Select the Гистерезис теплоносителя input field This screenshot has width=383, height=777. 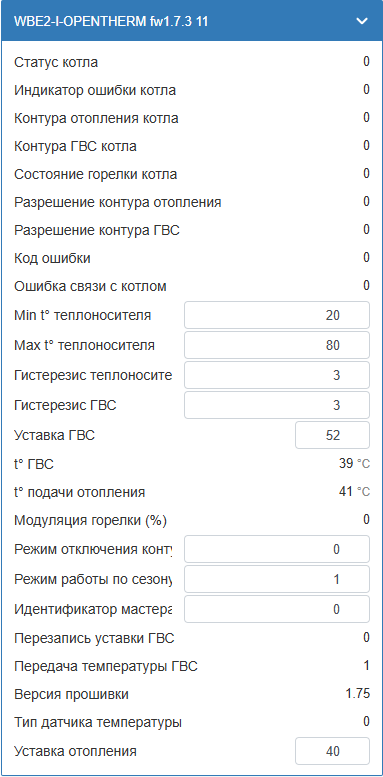click(x=277, y=375)
